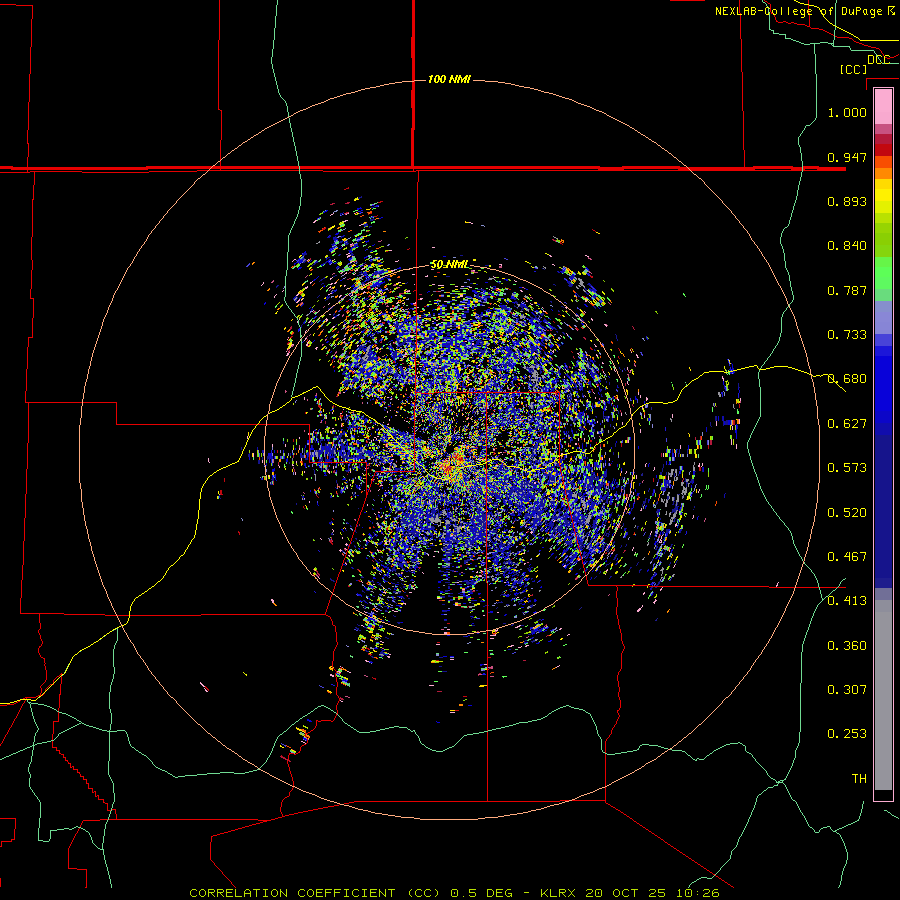Click the 0.253 legend value

[x=847, y=734]
